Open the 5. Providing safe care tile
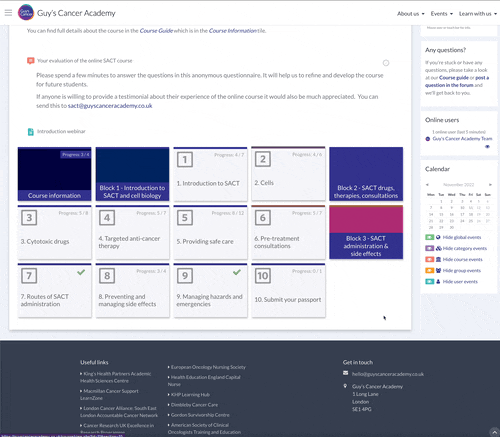The height and width of the screenshot is (437, 500). pyautogui.click(x=210, y=232)
